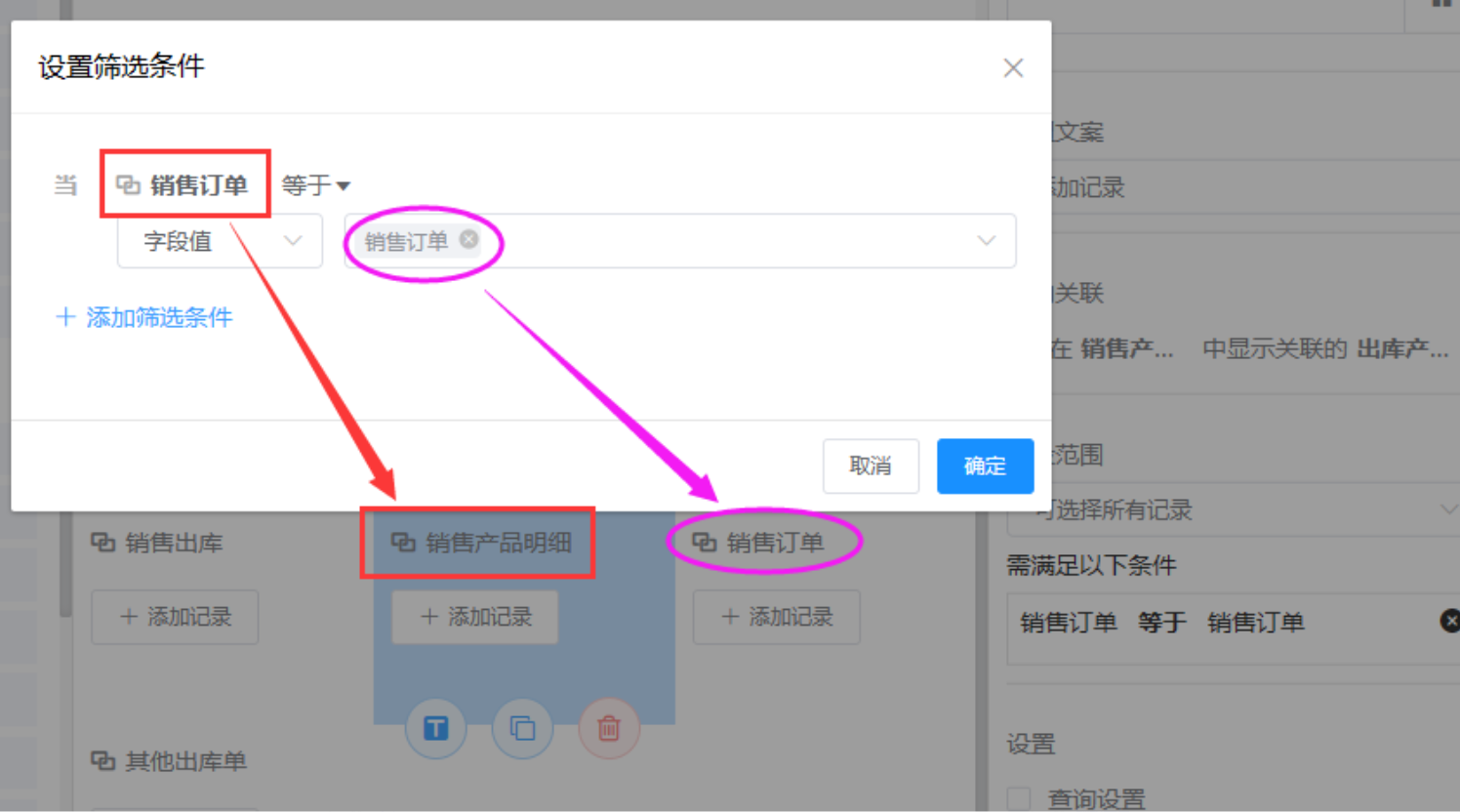Confirm with the 确定 button
Image resolution: width=1460 pixels, height=812 pixels.
pos(985,466)
